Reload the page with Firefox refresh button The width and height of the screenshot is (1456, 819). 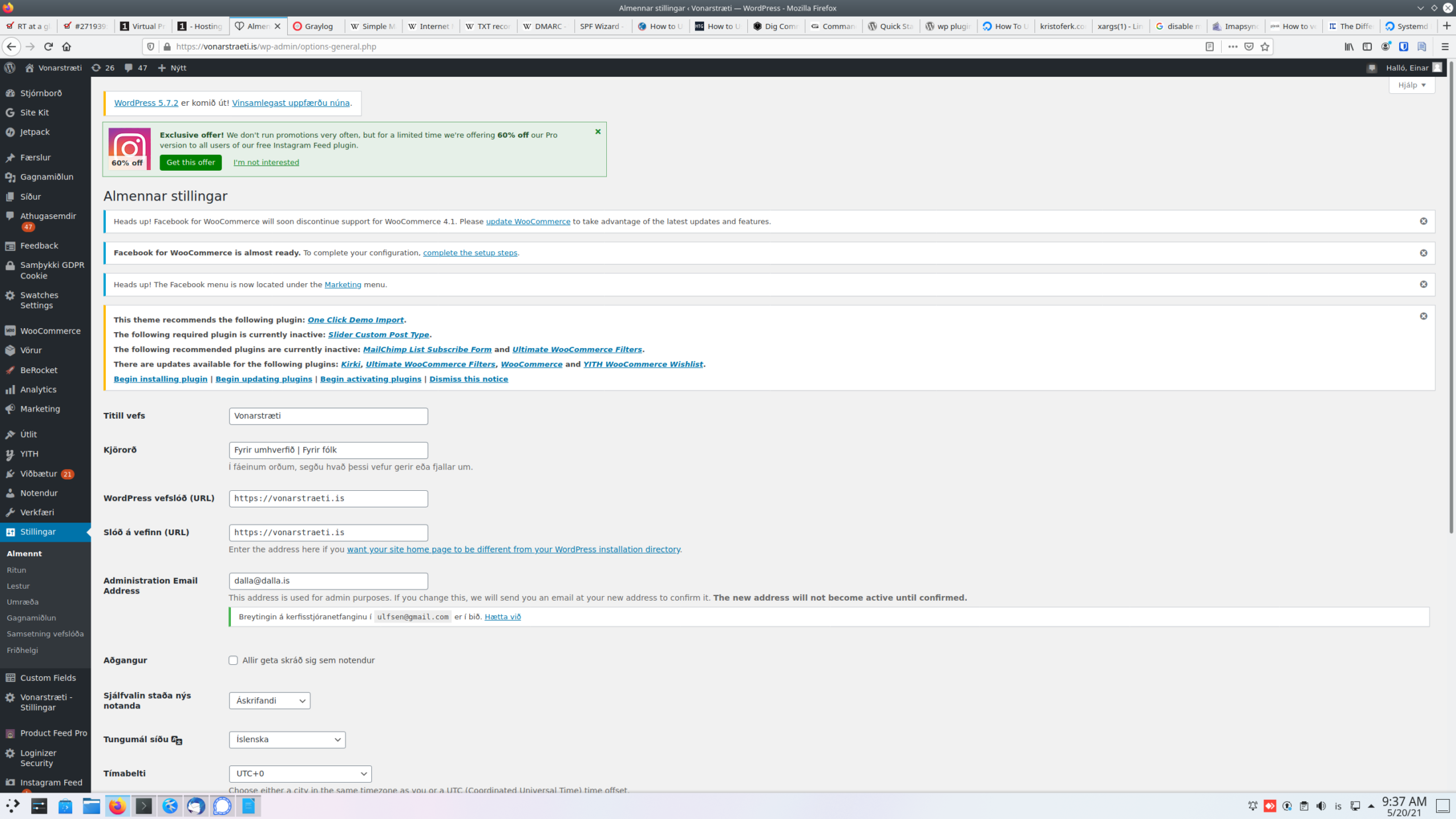point(48,46)
